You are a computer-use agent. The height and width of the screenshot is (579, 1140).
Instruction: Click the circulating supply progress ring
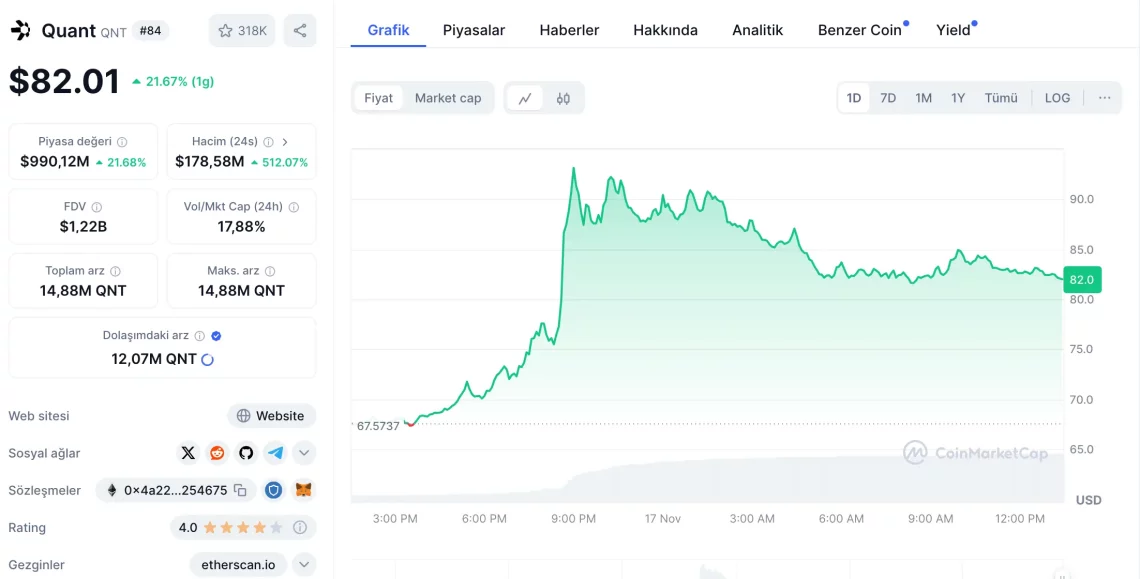click(207, 359)
